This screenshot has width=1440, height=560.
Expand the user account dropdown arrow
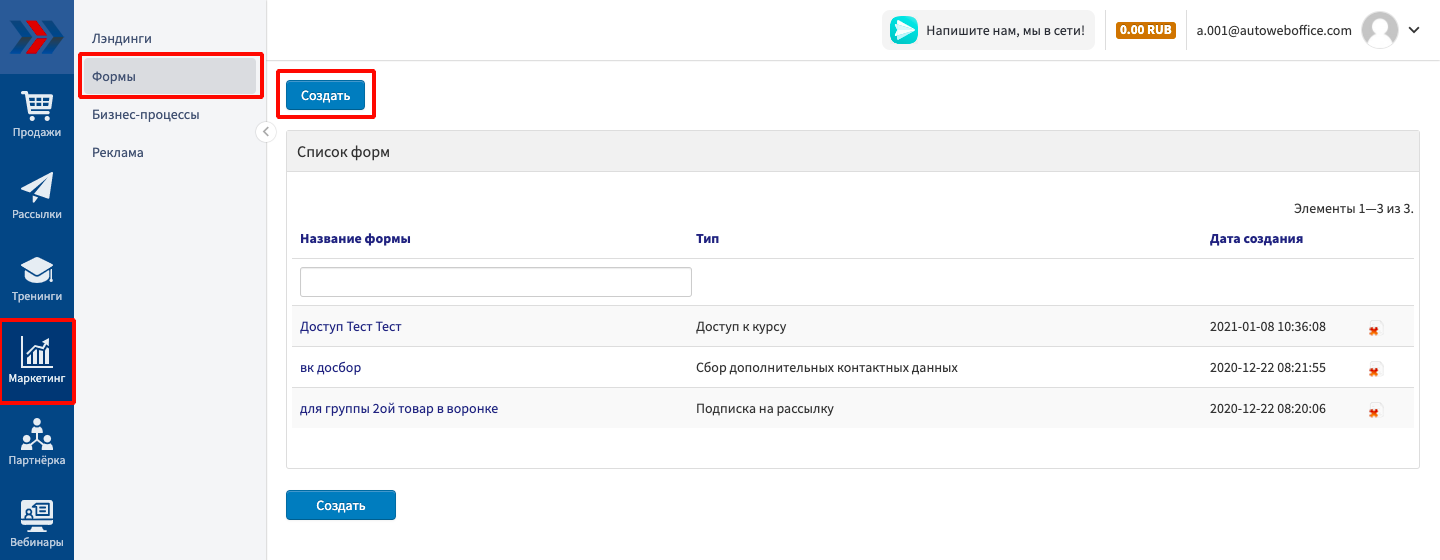pyautogui.click(x=1414, y=30)
